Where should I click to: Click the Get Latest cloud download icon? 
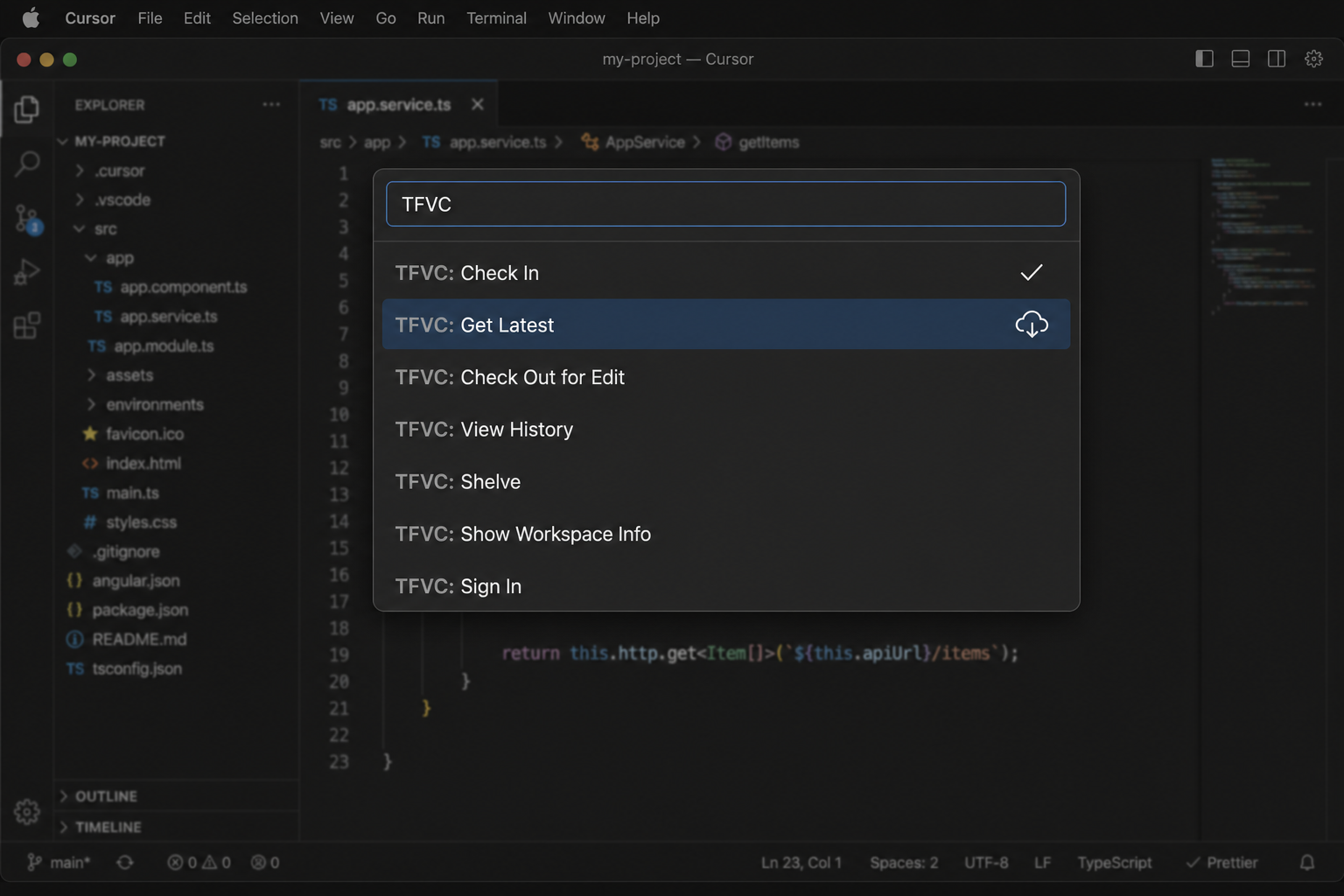pos(1032,325)
